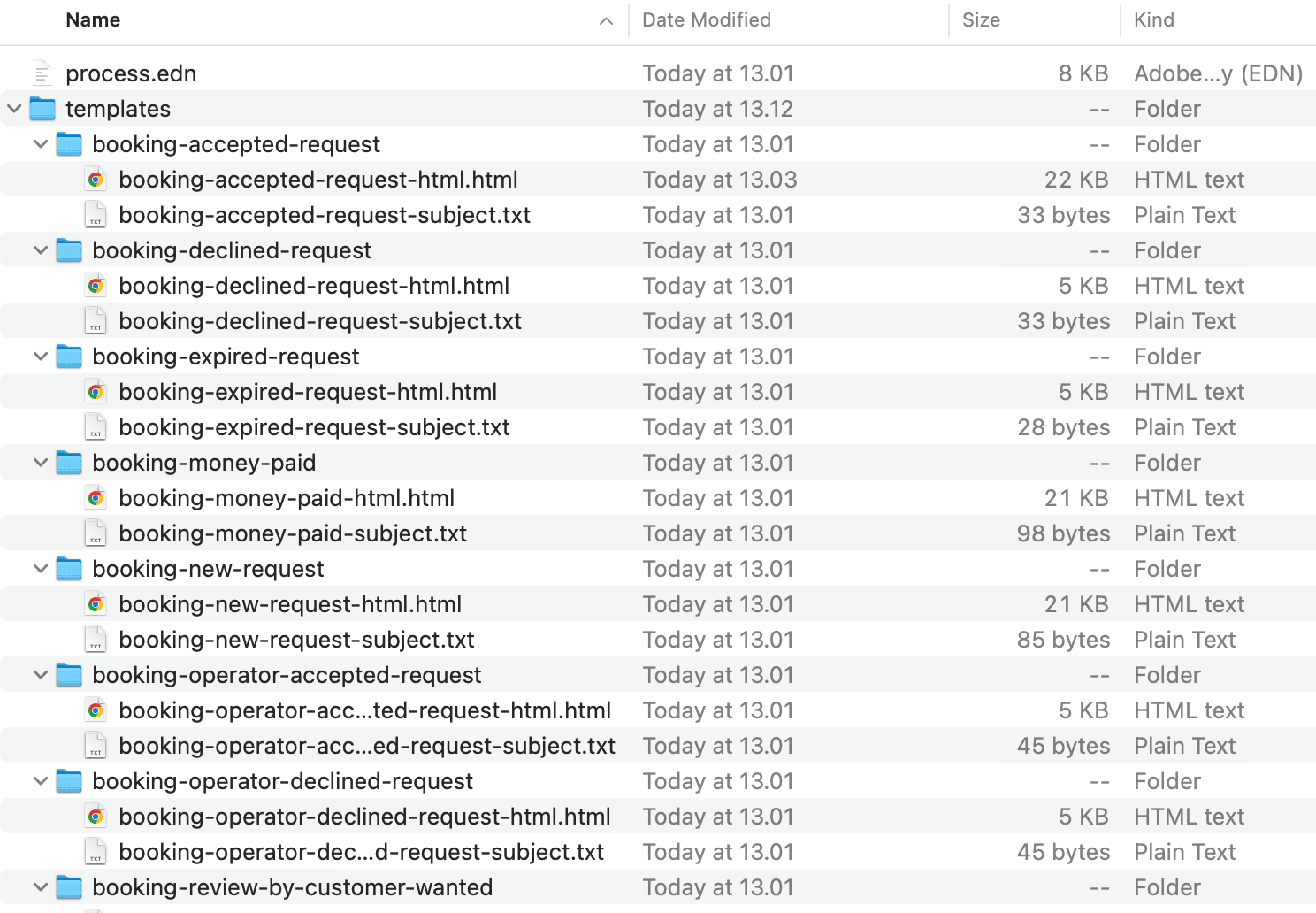Viewport: 1316px width, 913px height.
Task: Click the TXT icon of booking-new-request-subject.txt
Action: click(x=96, y=640)
